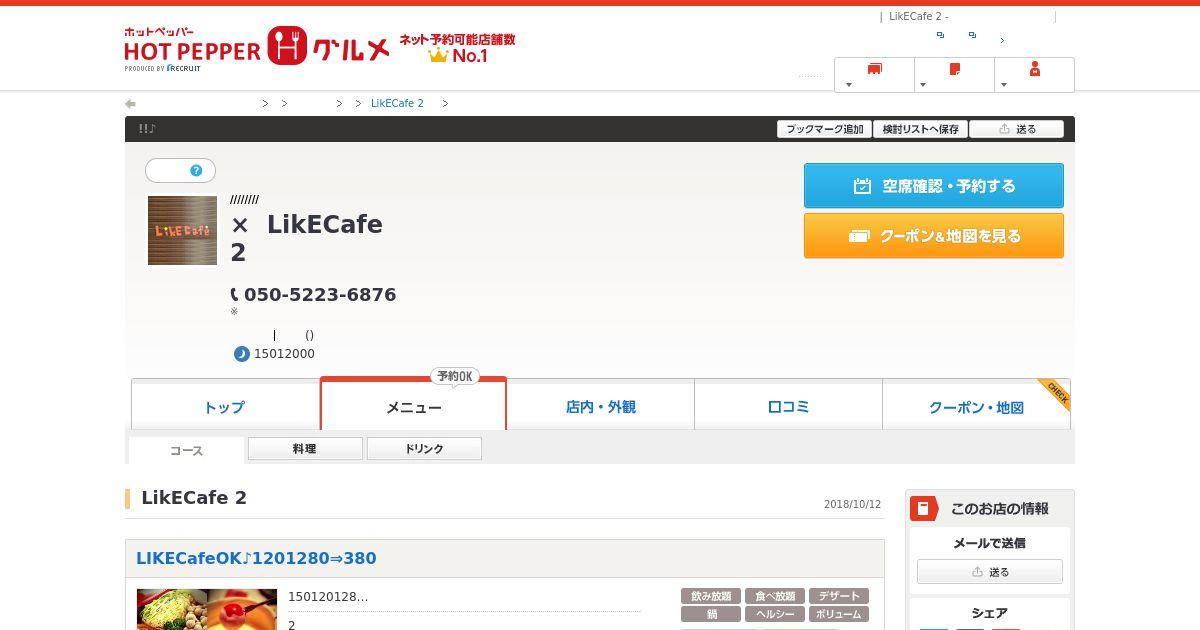Click the 飲み放題 tag
The image size is (1200, 630).
[x=712, y=596]
